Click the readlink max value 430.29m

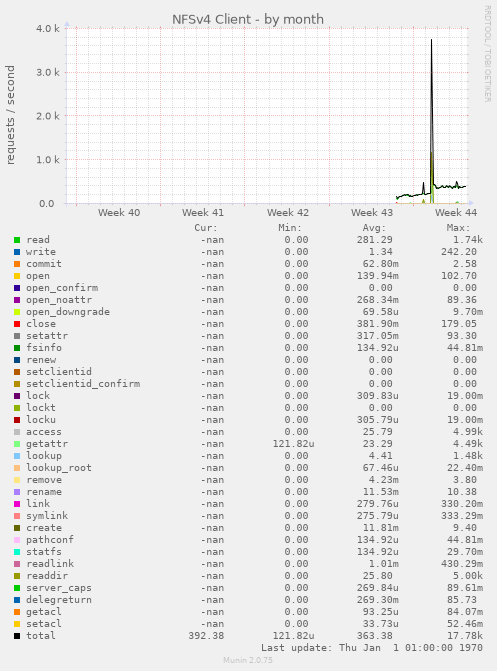point(462,564)
